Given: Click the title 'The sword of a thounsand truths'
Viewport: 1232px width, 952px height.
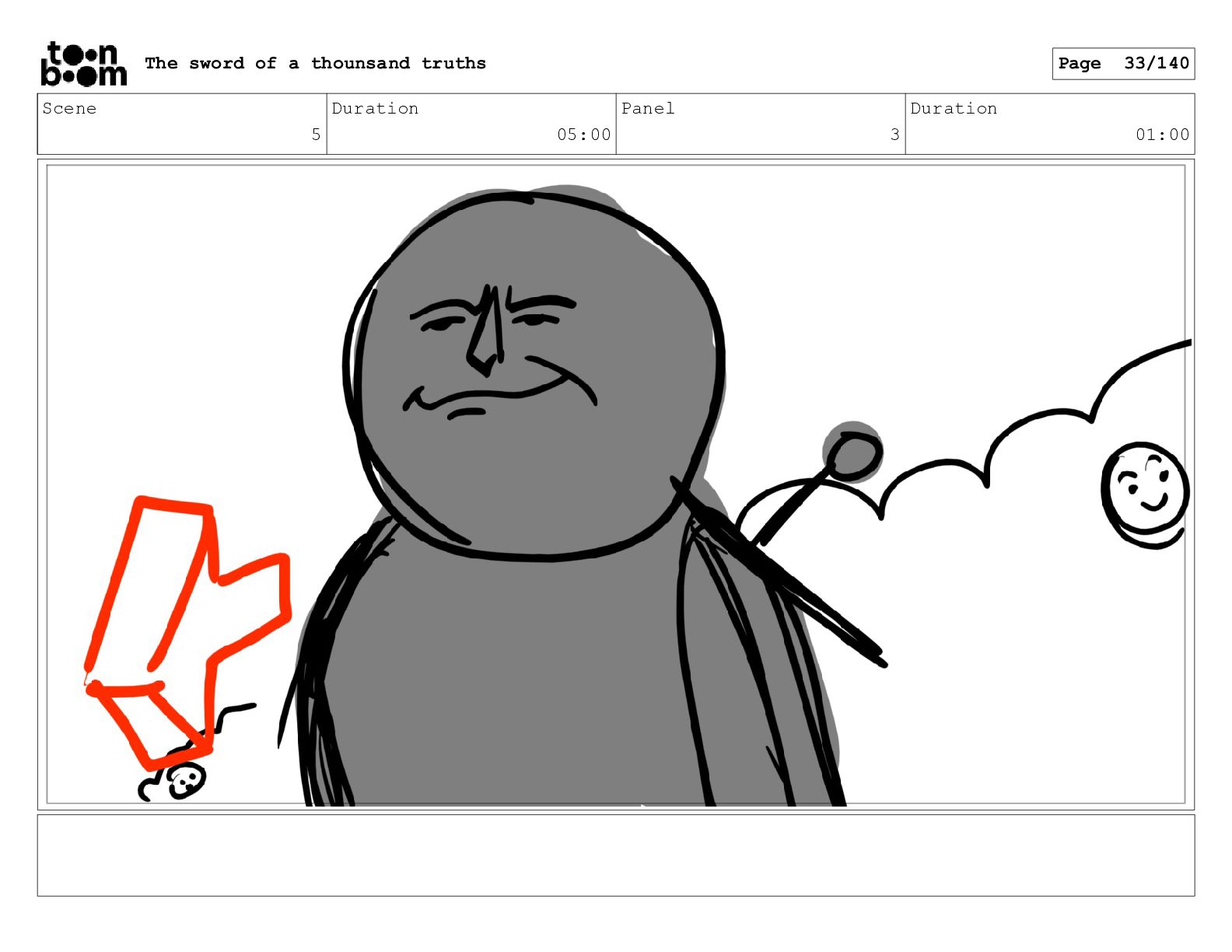Looking at the screenshot, I should point(315,63).
